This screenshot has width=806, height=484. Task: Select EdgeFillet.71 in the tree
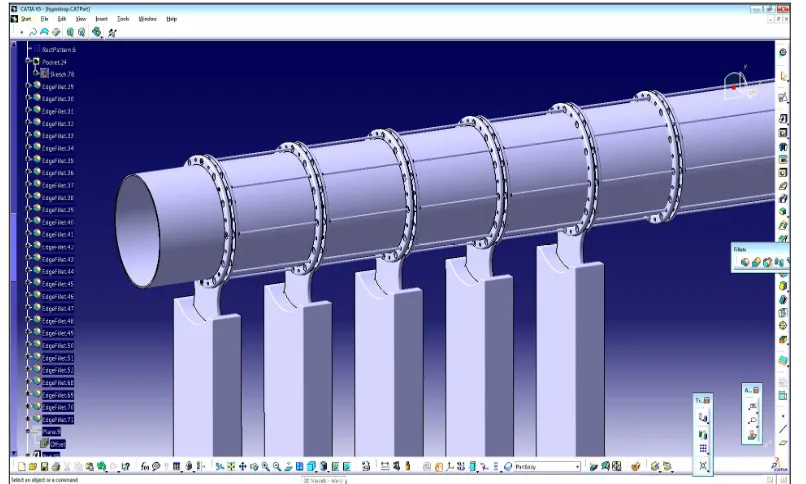pyautogui.click(x=58, y=419)
